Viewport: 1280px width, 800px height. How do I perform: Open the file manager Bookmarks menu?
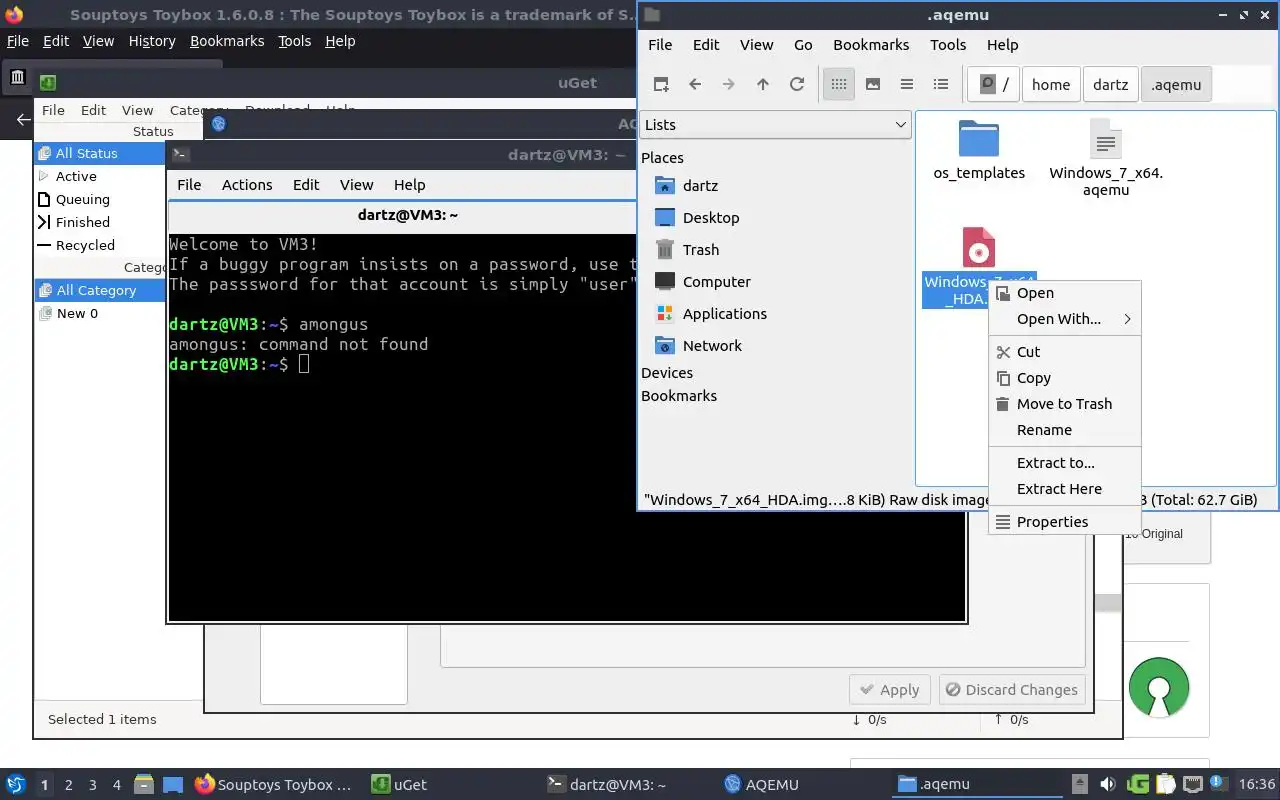pos(871,45)
